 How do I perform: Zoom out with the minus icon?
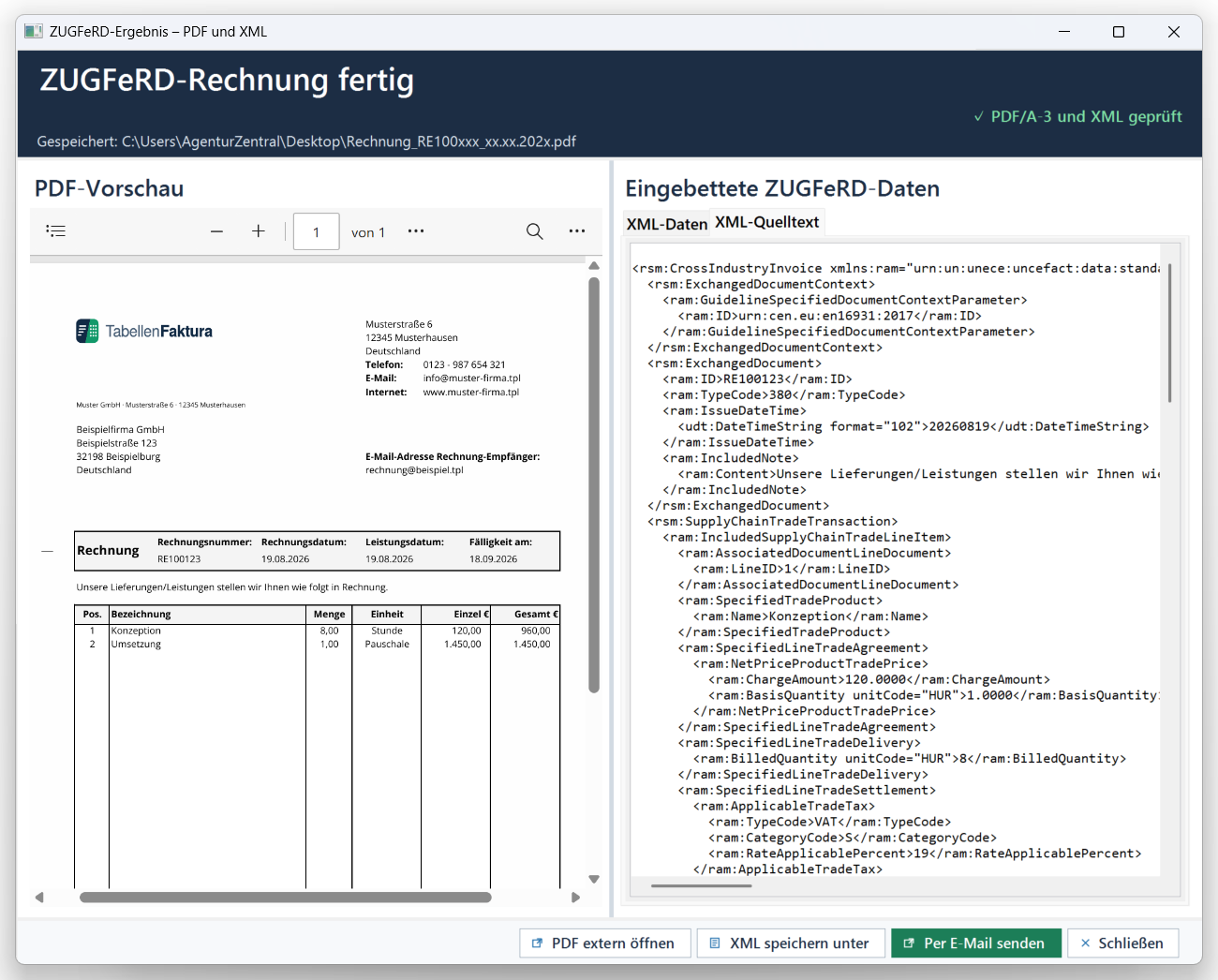[216, 231]
